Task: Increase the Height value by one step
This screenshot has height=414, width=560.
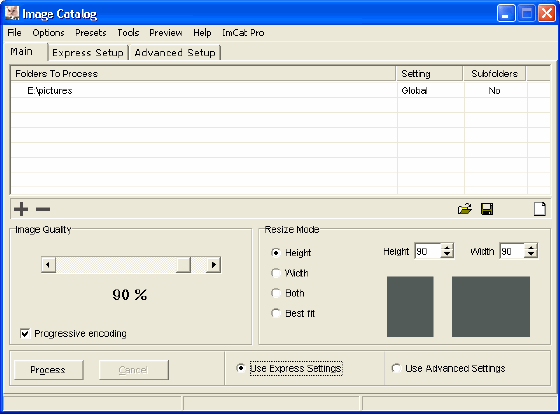Action: [447, 247]
